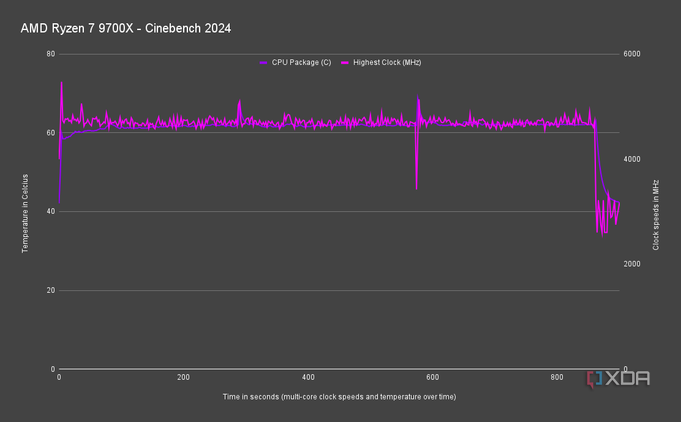Click the x-axis tick label 800
Screen dimensions: 681x422
click(x=557, y=378)
